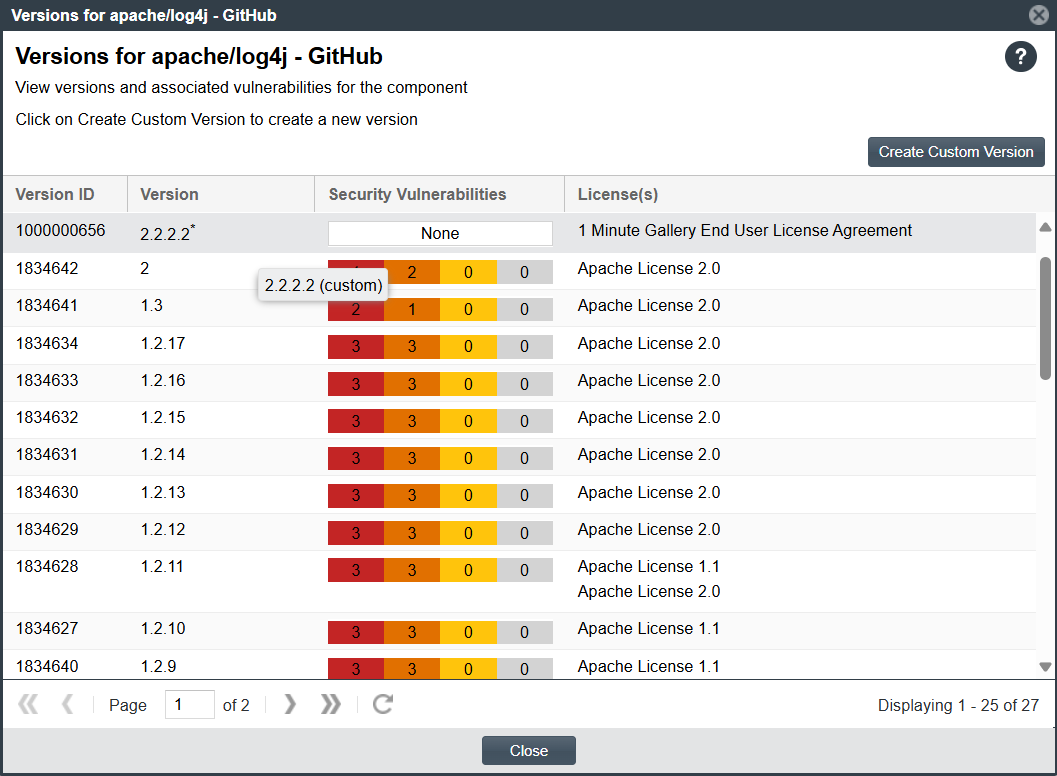Click red critical count for version 1.2.17
Viewport: 1057px width, 776px height.
pos(356,347)
